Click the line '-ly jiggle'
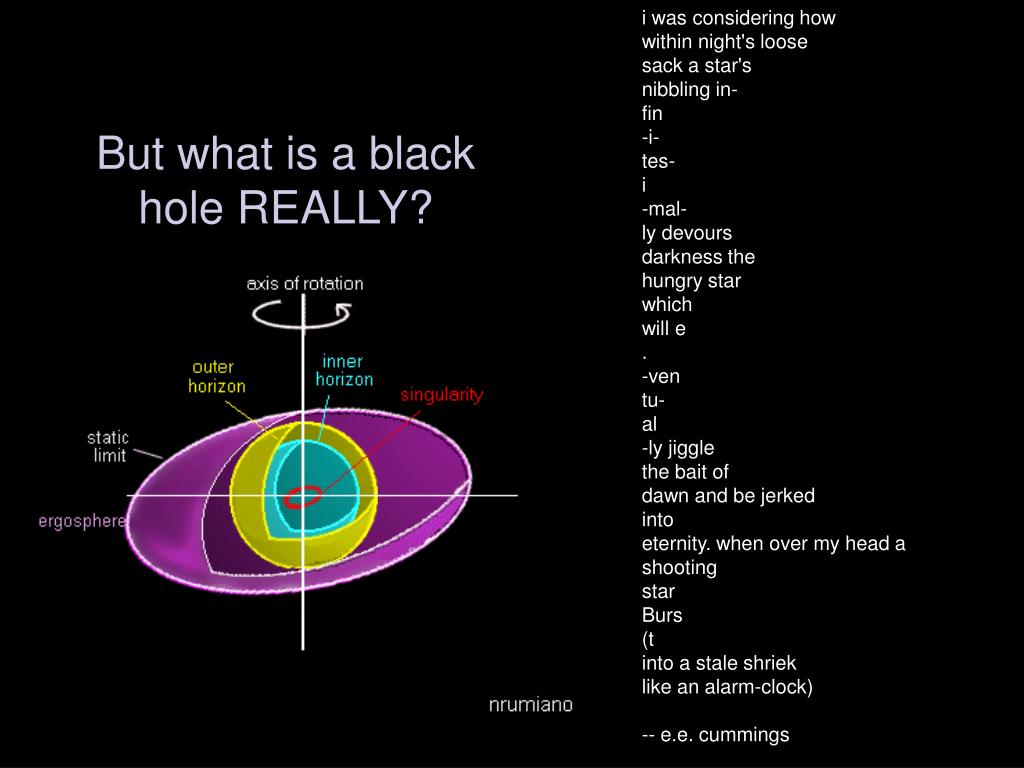The height and width of the screenshot is (768, 1024). (x=678, y=448)
